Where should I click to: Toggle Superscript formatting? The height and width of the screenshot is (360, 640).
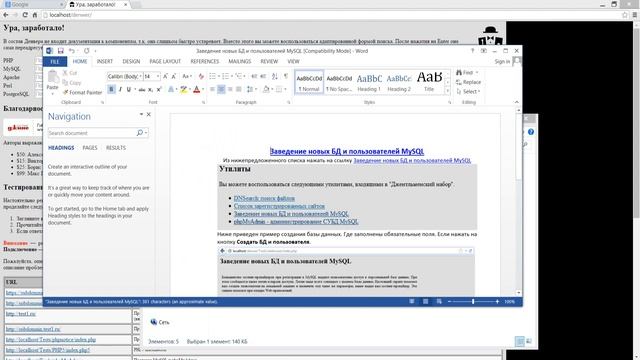click(x=159, y=89)
